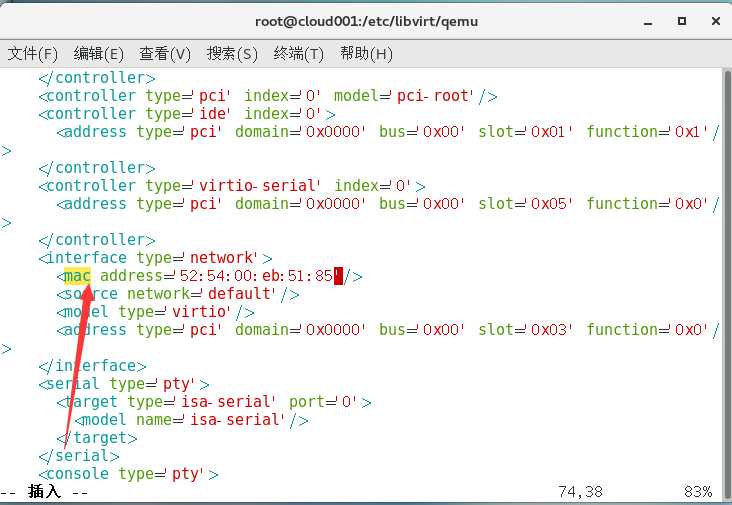Screen dimensions: 732x505
Task: Click the -- 插入 -- mode indicator
Action: [x=44, y=491]
